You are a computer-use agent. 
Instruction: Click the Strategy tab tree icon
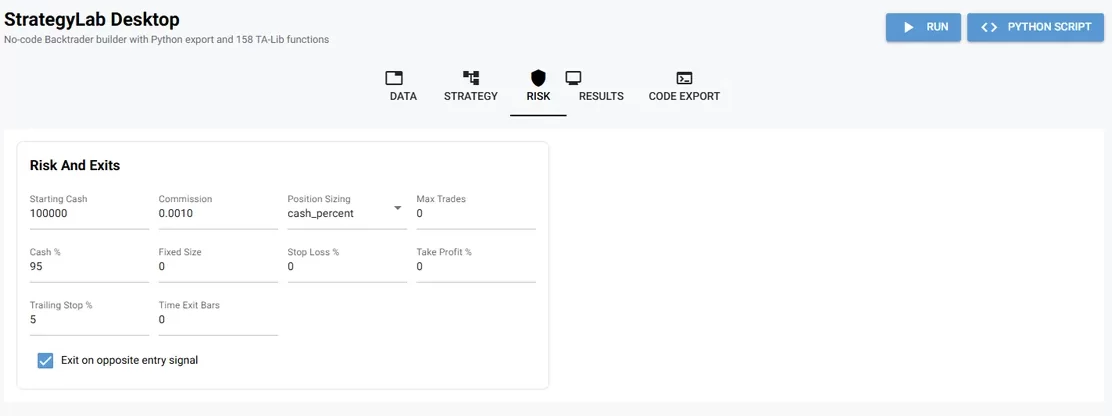pyautogui.click(x=471, y=78)
